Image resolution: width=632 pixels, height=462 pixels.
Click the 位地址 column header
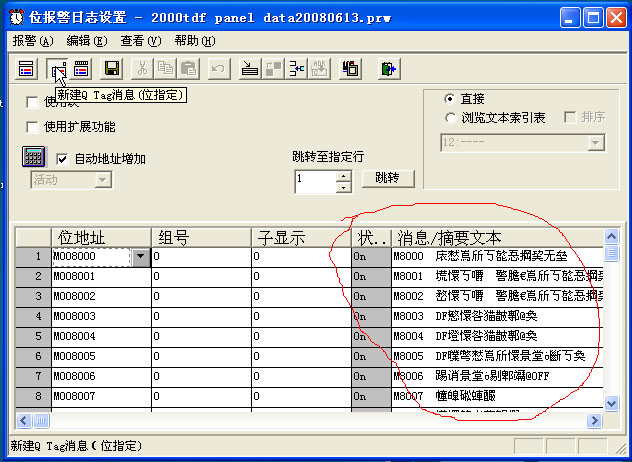tap(82, 238)
